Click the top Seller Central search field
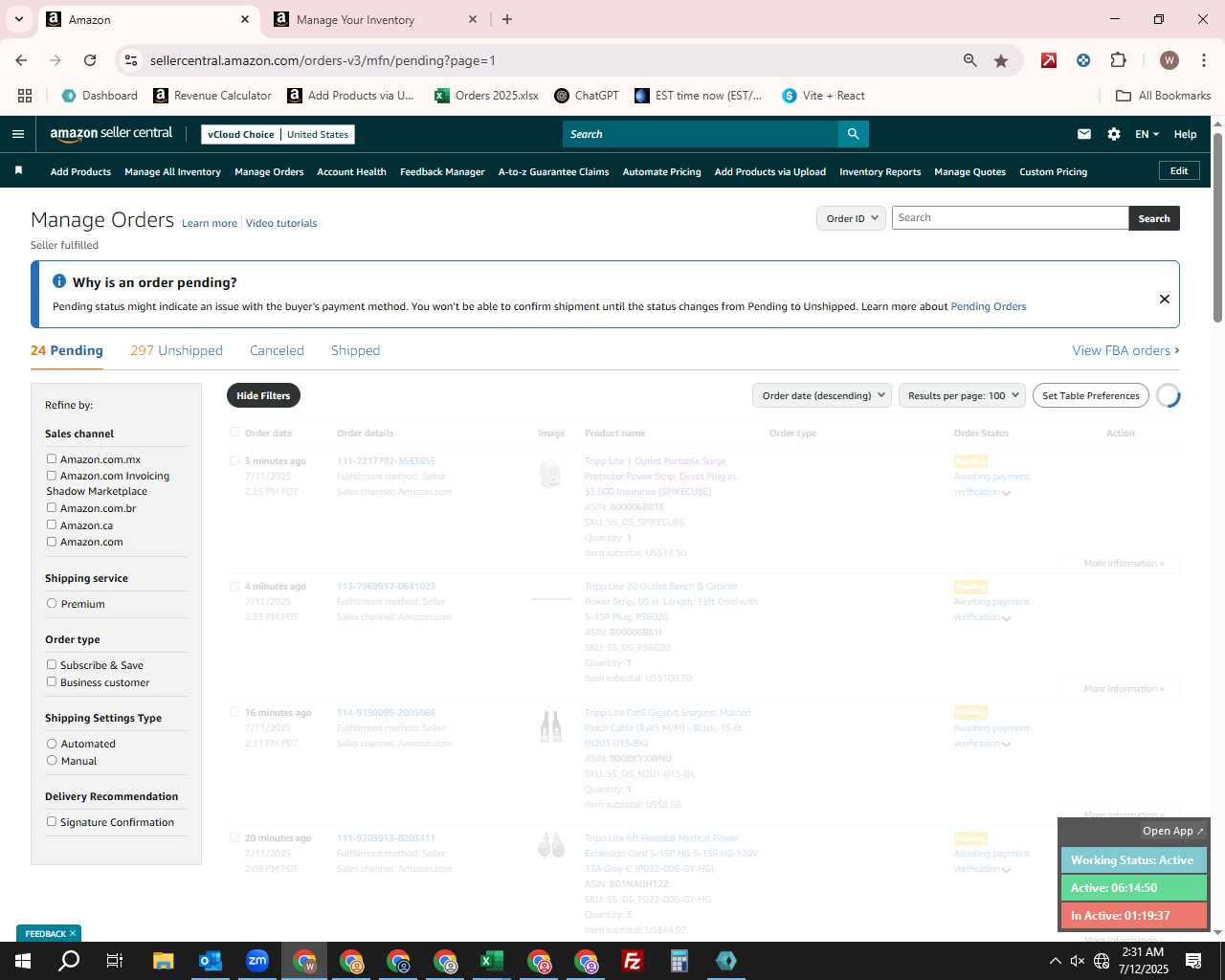Viewport: 1225px width, 980px height. coord(701,134)
